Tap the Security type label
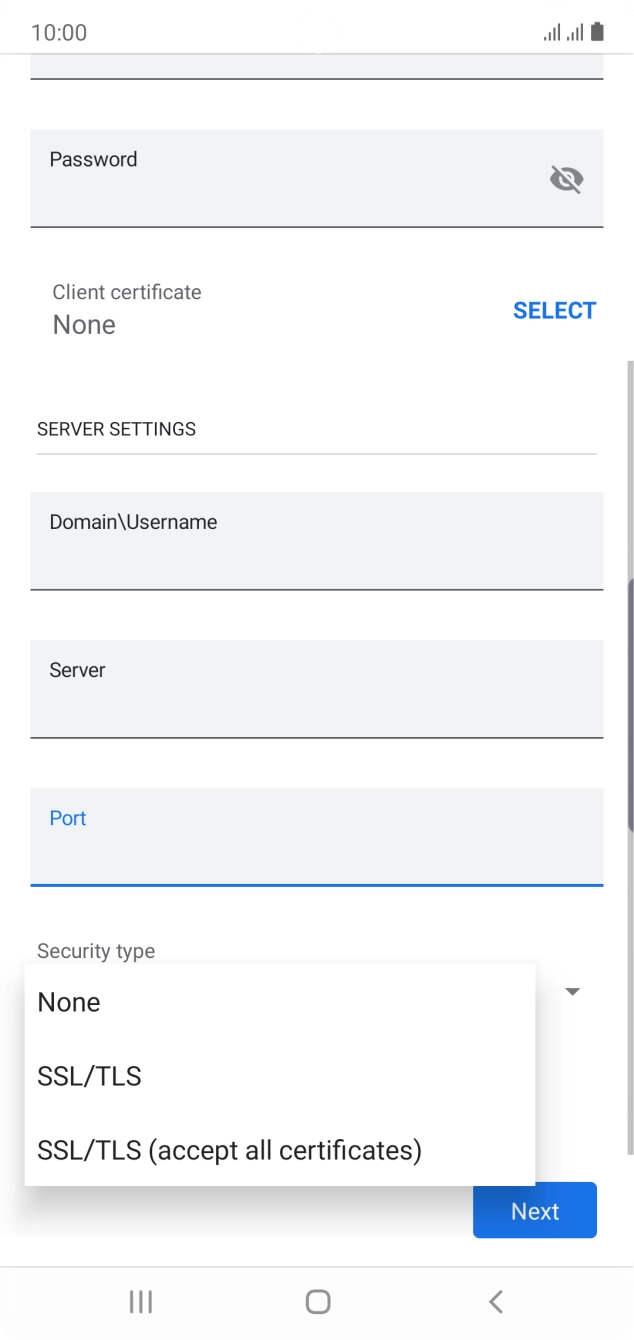Screen dimensions: 634x1340 (x=95, y=951)
